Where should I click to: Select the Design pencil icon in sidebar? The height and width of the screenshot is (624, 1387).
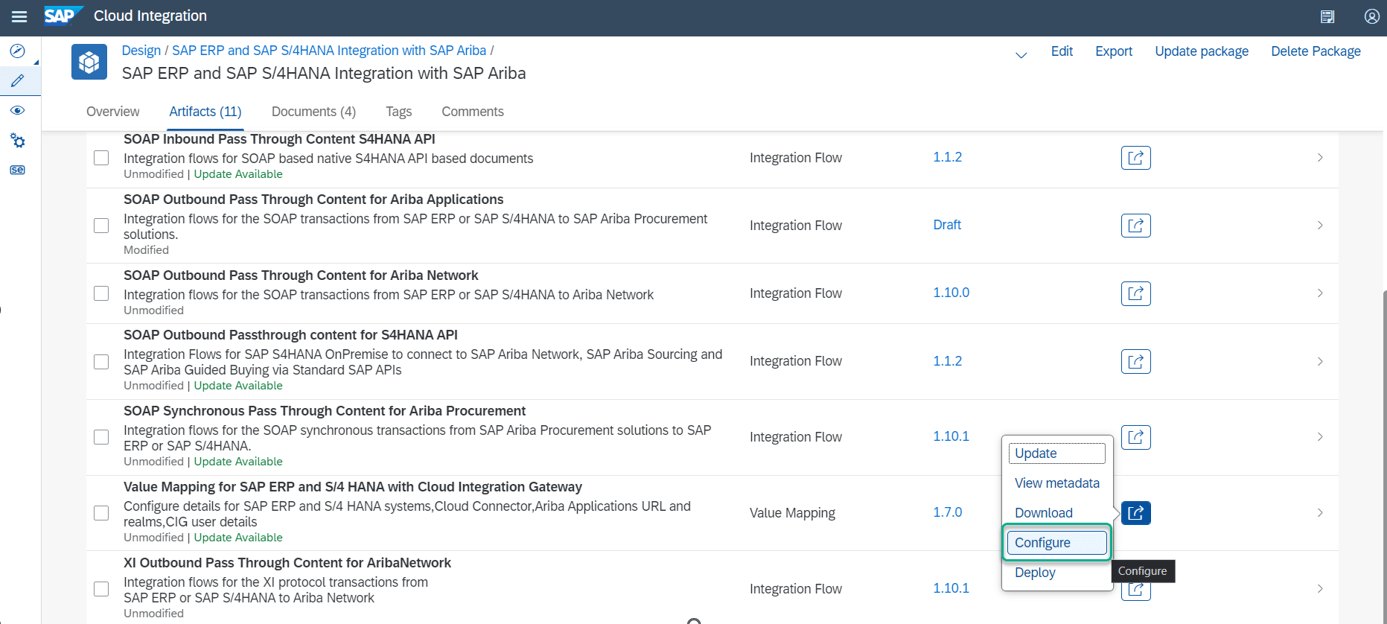17,81
